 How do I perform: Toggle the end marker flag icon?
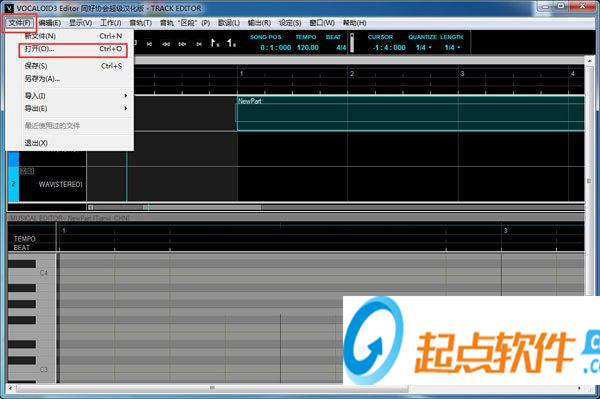(x=232, y=43)
